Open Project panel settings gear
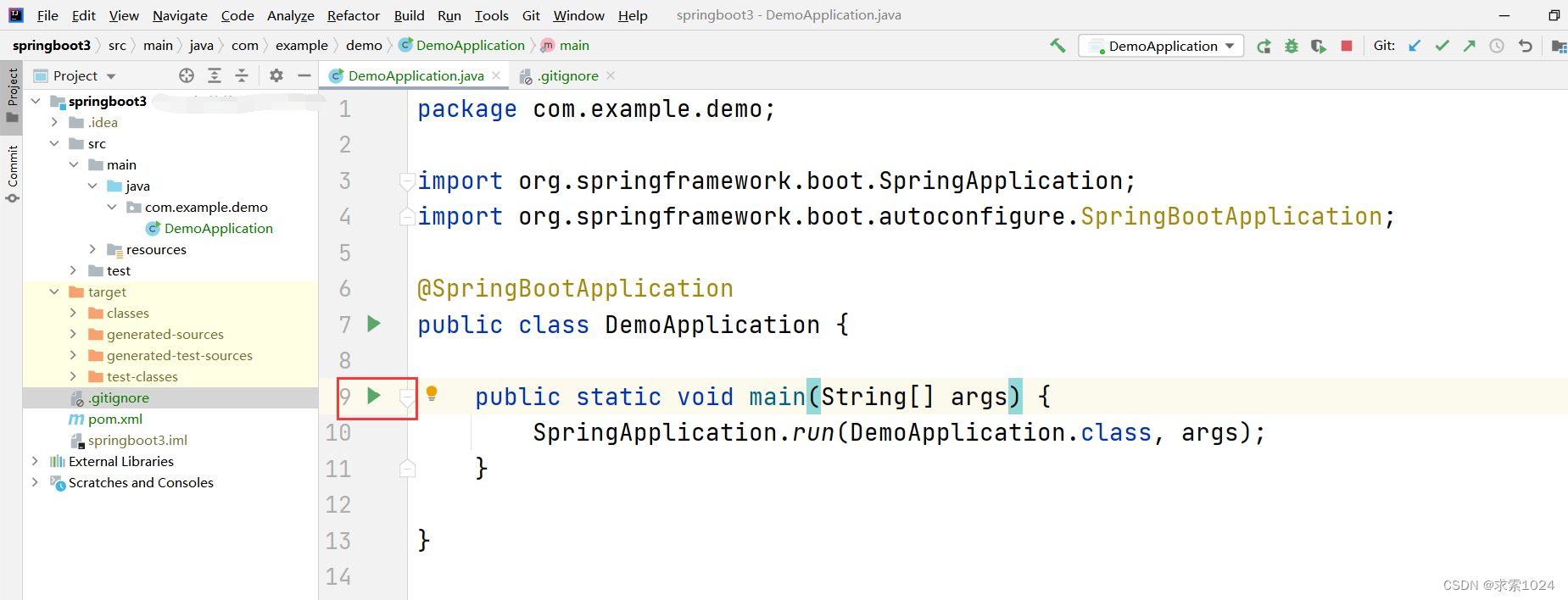1568x600 pixels. [276, 75]
